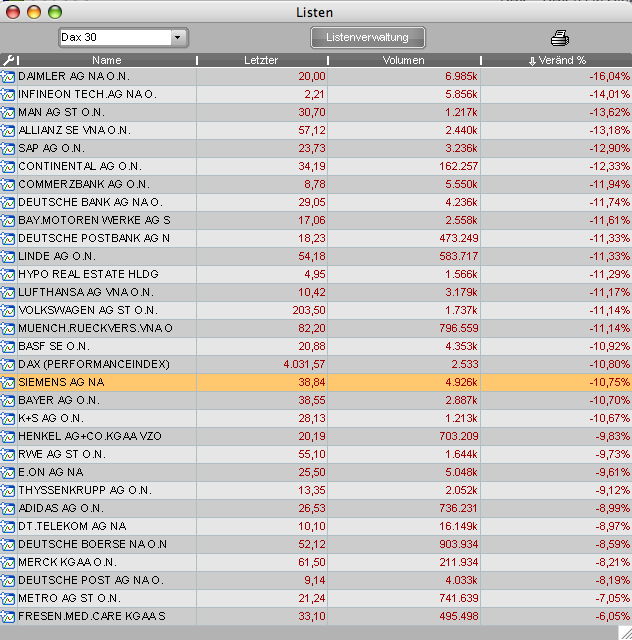Open chart icon for THYSSENKRUPP AG O.N.
Image resolution: width=632 pixels, height=640 pixels.
click(8, 490)
